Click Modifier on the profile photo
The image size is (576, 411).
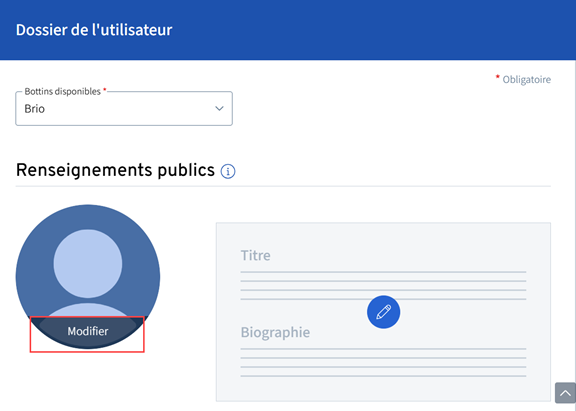(88, 331)
